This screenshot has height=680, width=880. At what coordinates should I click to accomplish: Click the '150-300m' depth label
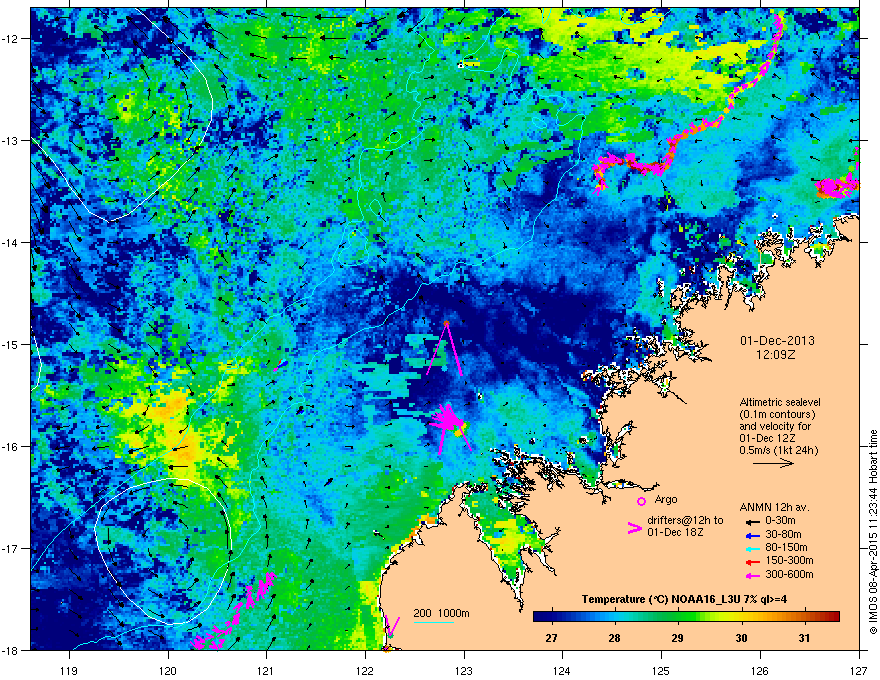click(789, 560)
